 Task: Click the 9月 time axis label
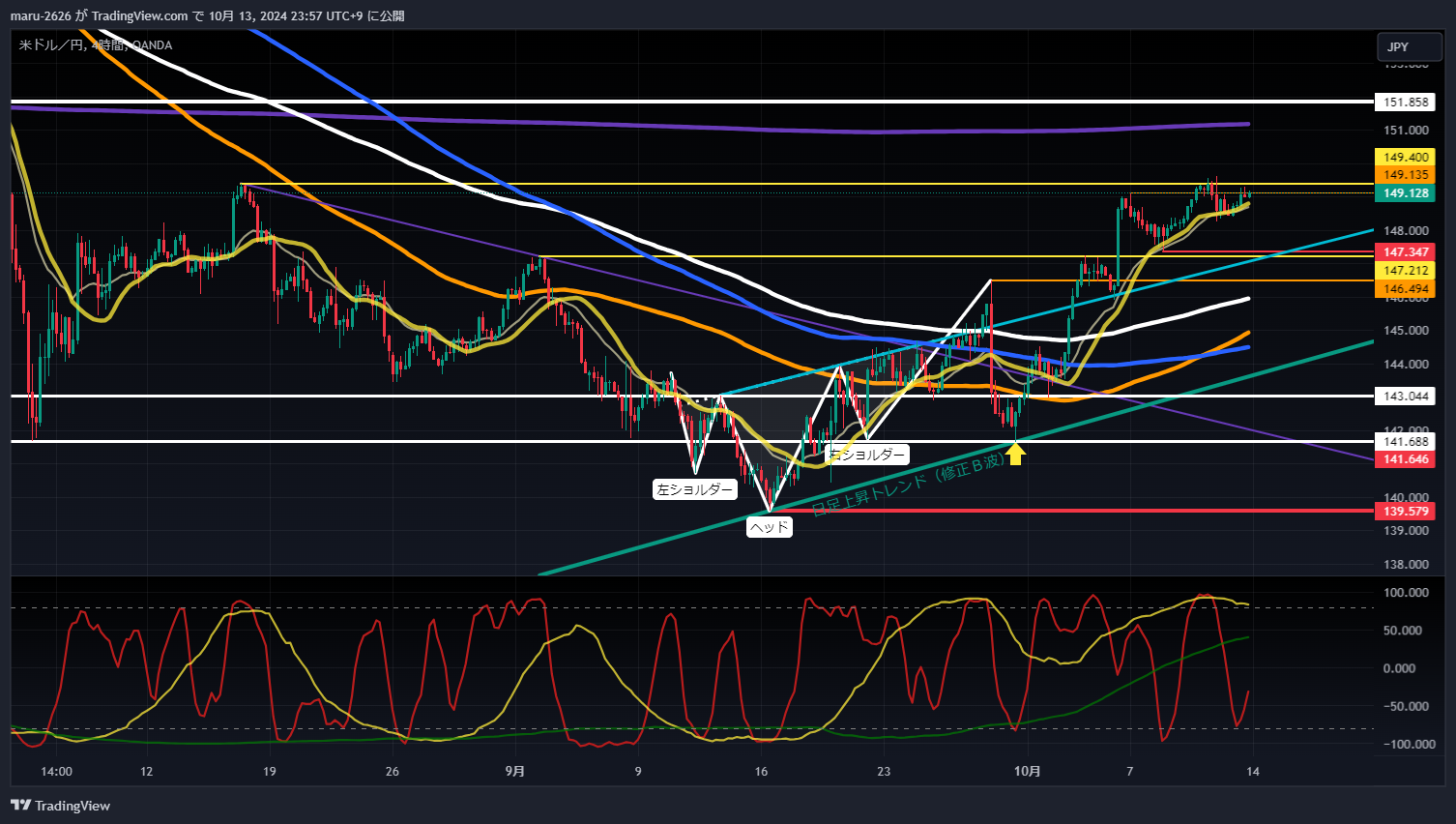pyautogui.click(x=515, y=772)
